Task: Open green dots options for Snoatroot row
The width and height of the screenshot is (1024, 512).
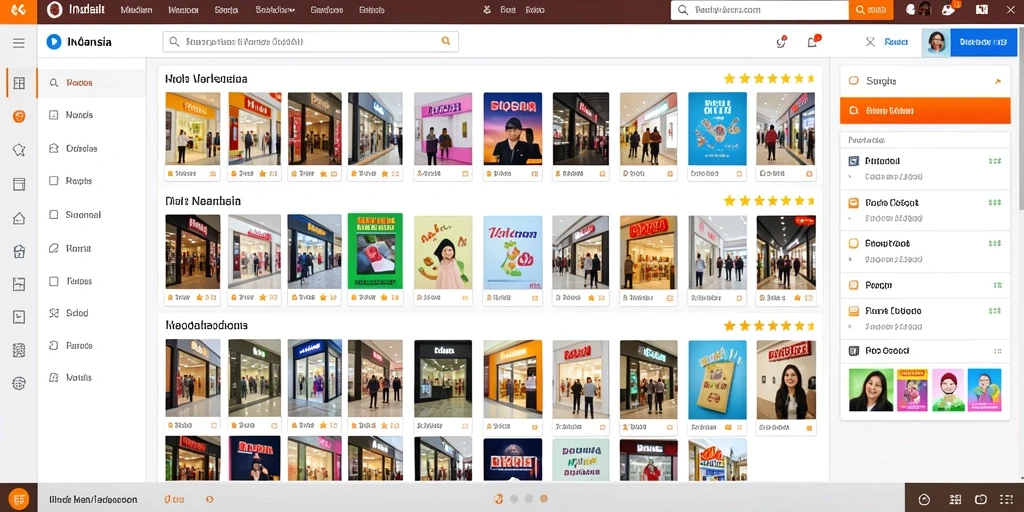Action: (995, 243)
